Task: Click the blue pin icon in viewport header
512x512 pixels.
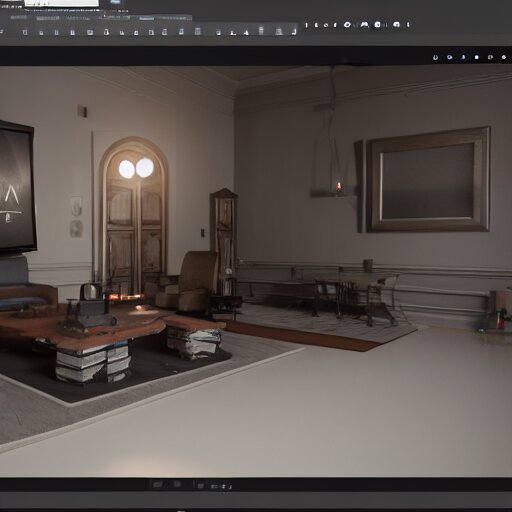Action: coord(463,57)
